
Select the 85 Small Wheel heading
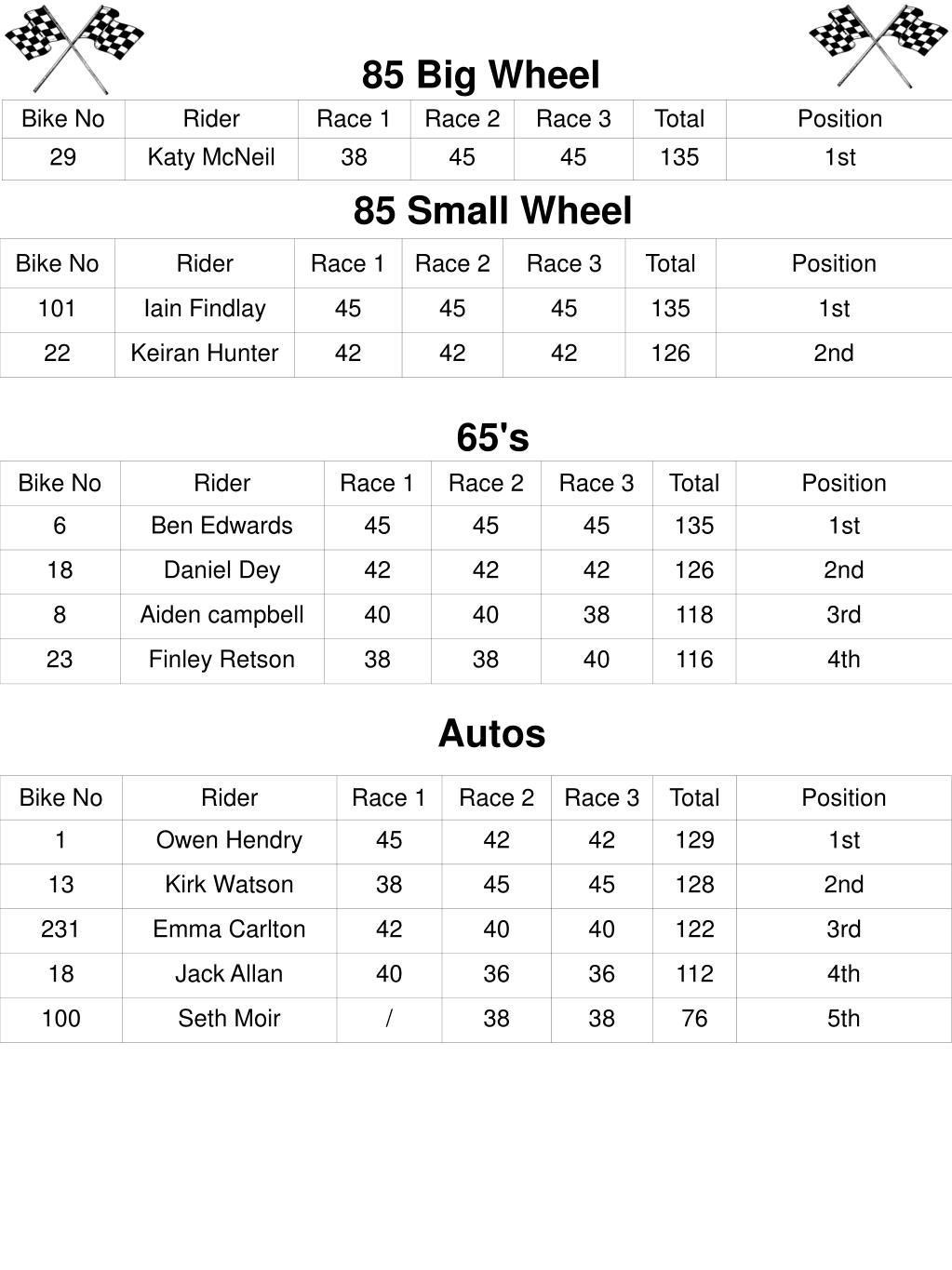tap(492, 210)
